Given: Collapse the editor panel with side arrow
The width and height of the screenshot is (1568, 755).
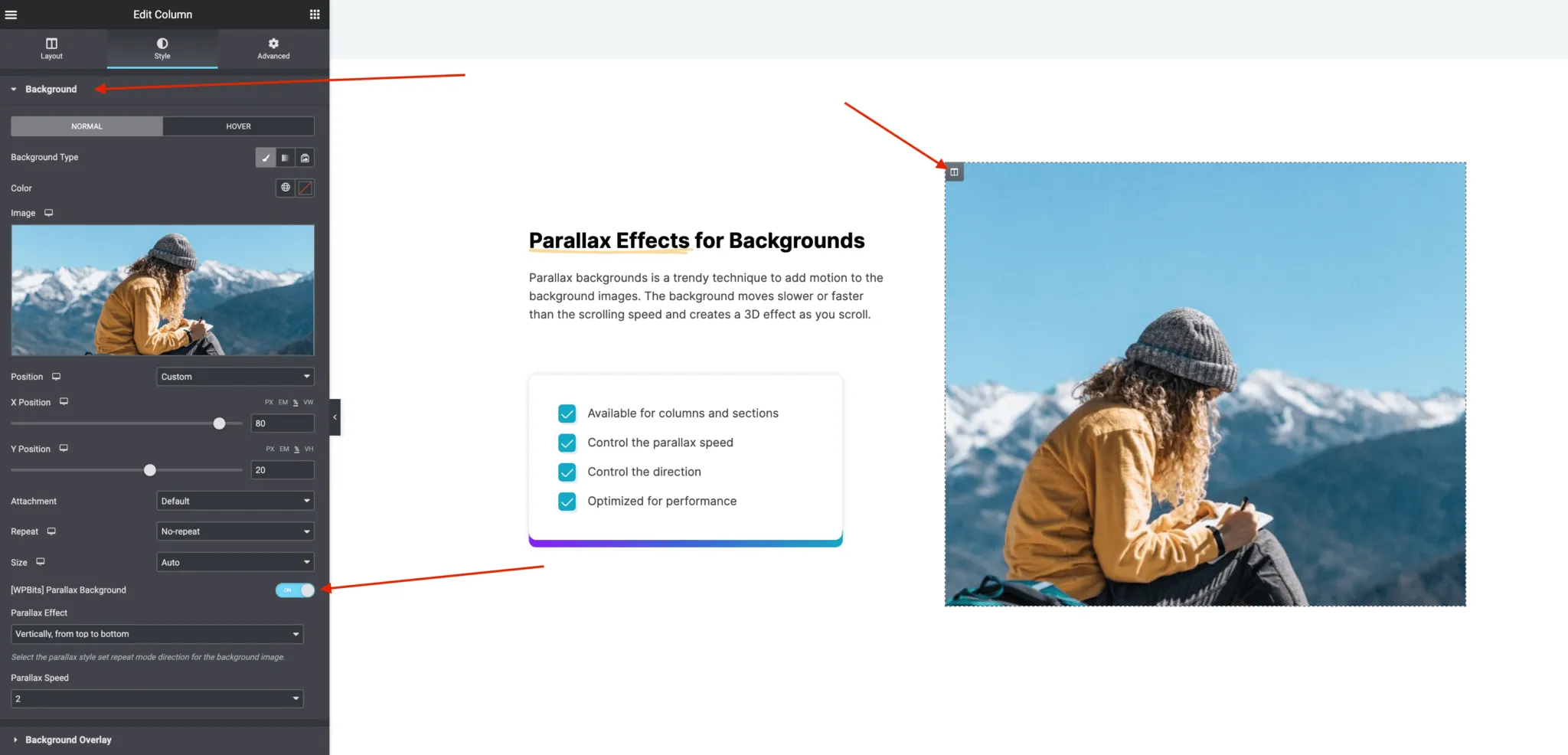Looking at the screenshot, I should tap(335, 417).
